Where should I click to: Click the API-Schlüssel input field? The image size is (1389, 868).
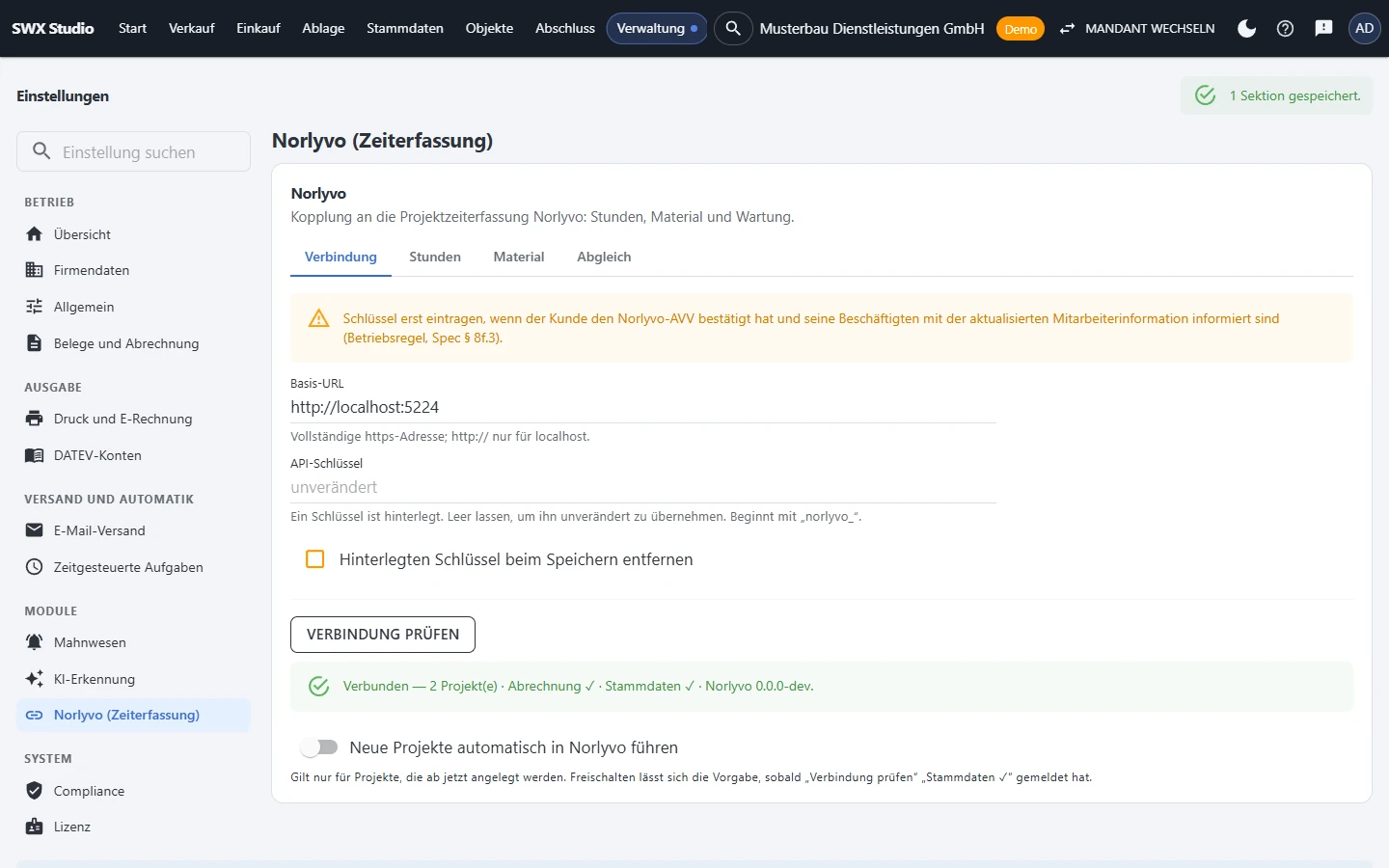(x=643, y=487)
